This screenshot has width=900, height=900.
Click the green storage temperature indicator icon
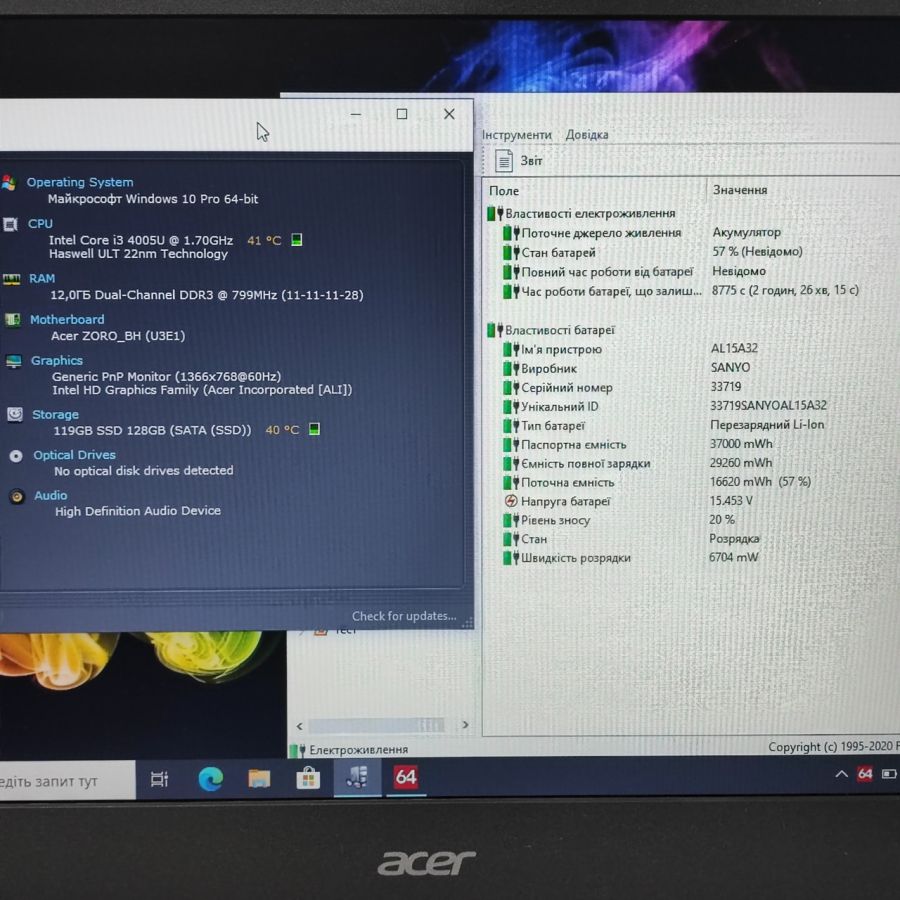coord(315,429)
